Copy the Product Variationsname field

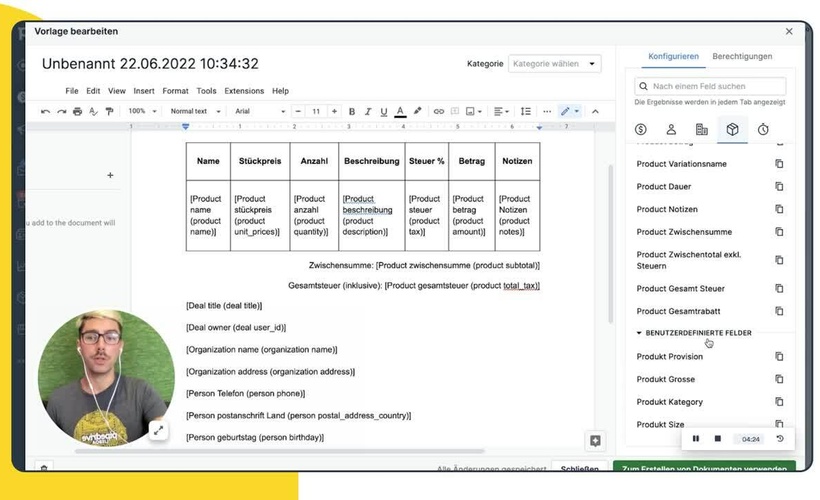coord(779,164)
